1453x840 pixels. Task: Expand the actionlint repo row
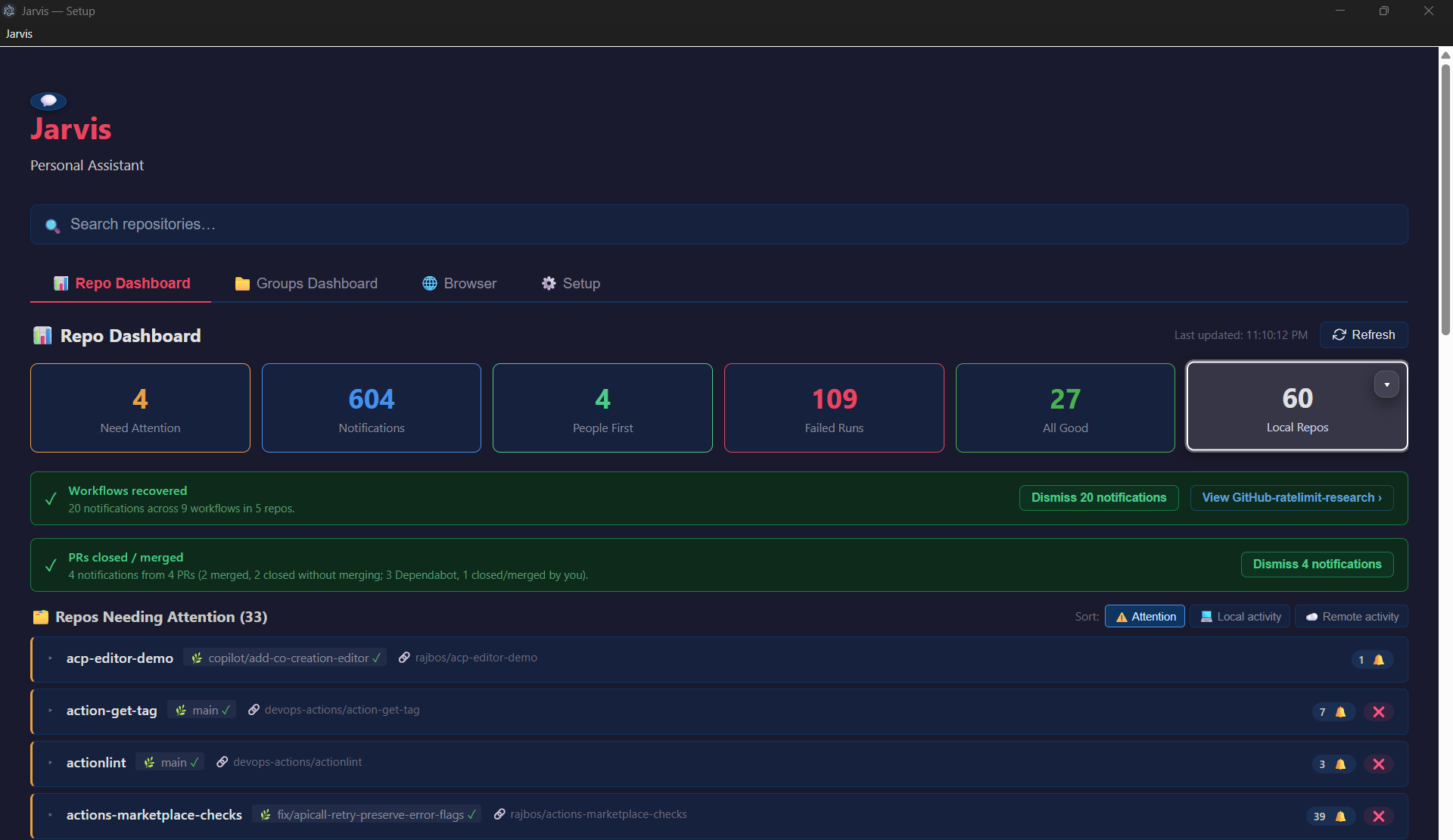click(51, 763)
